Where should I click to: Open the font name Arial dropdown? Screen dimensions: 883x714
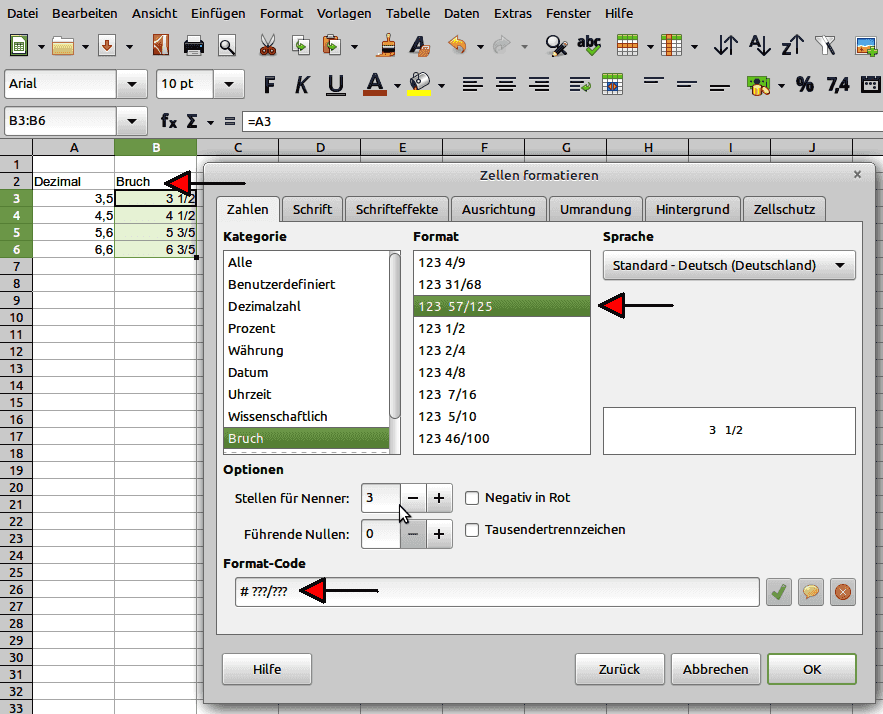(x=130, y=84)
